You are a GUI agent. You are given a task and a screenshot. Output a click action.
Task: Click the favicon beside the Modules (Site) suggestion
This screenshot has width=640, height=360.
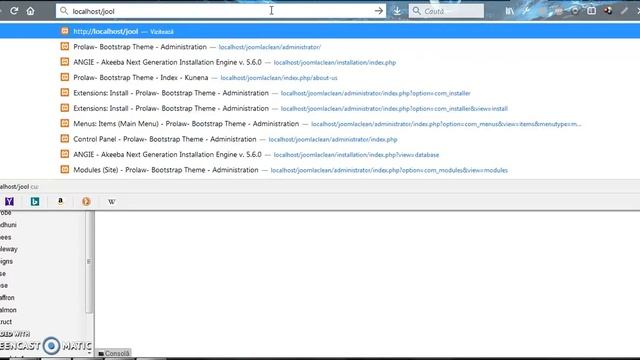pos(64,169)
